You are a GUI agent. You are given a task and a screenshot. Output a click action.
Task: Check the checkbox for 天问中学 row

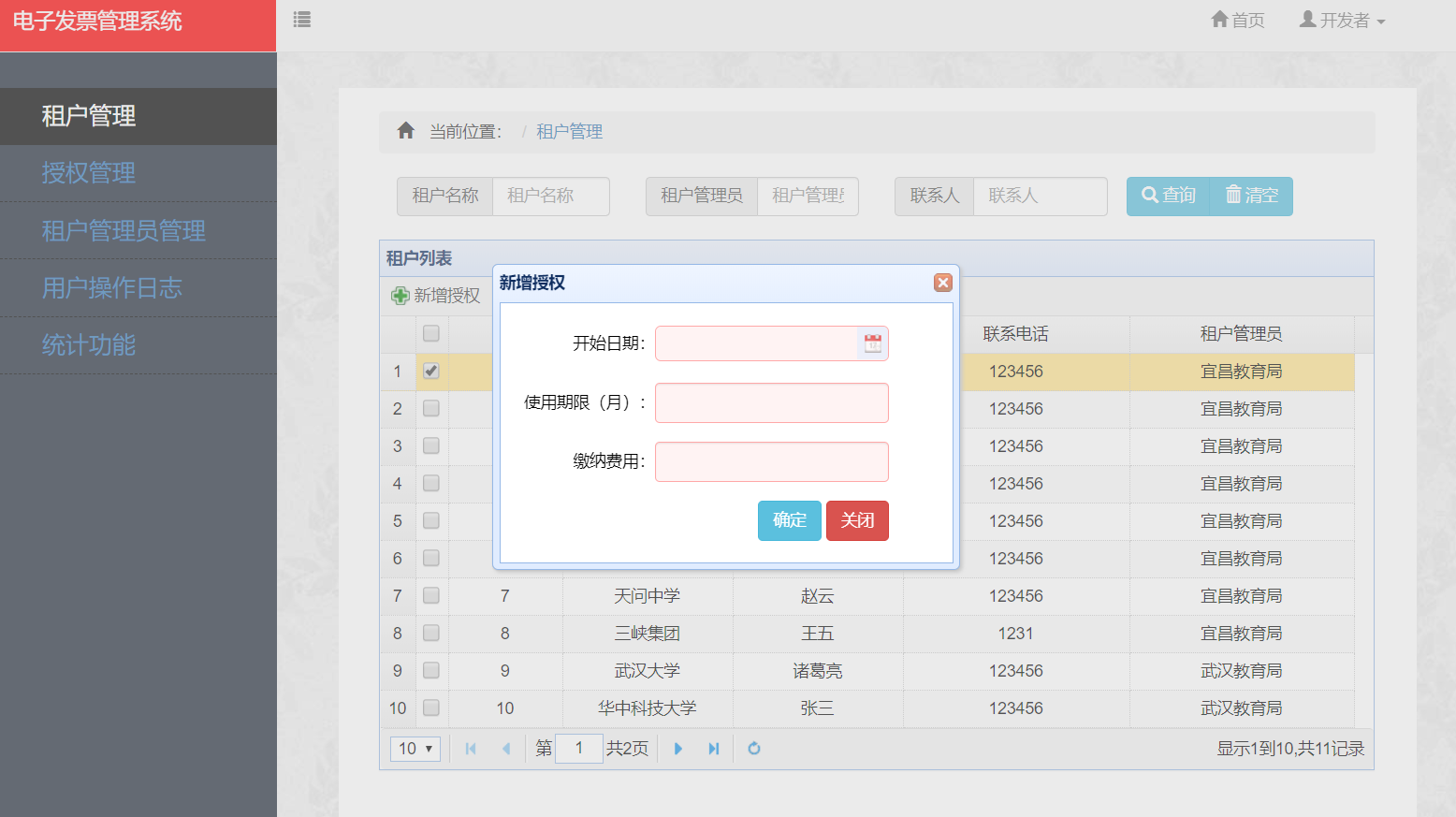431,595
